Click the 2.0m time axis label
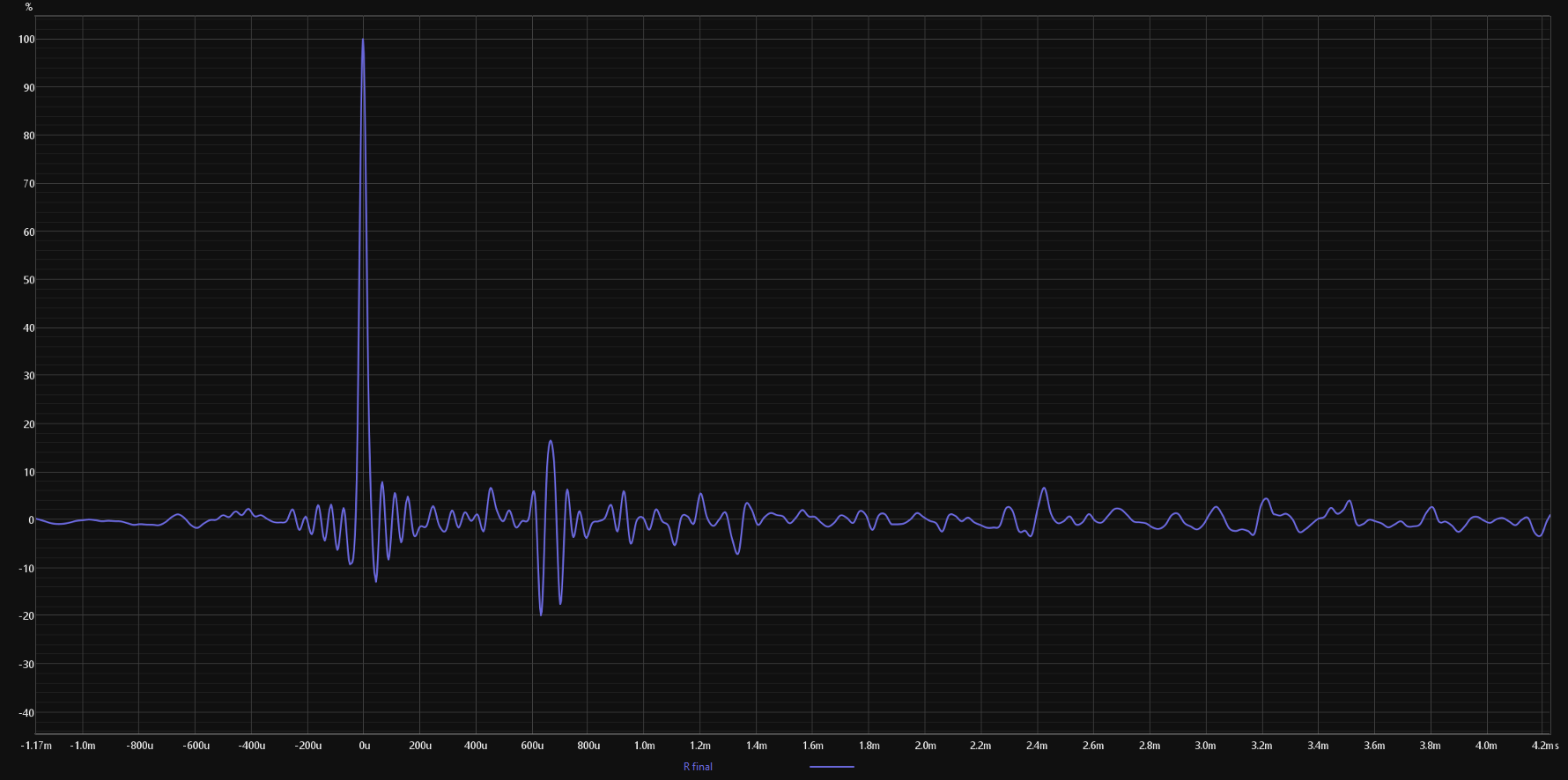 point(925,746)
